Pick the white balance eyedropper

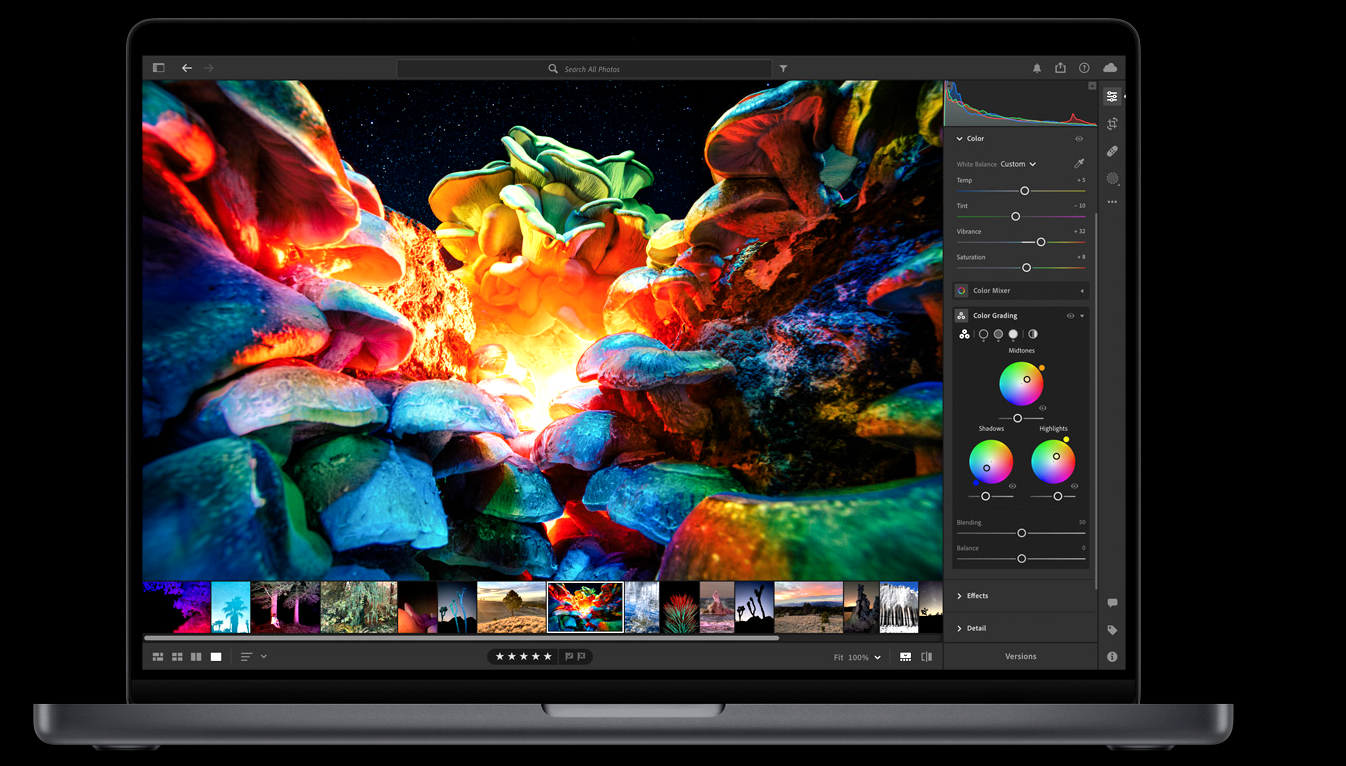[x=1079, y=164]
